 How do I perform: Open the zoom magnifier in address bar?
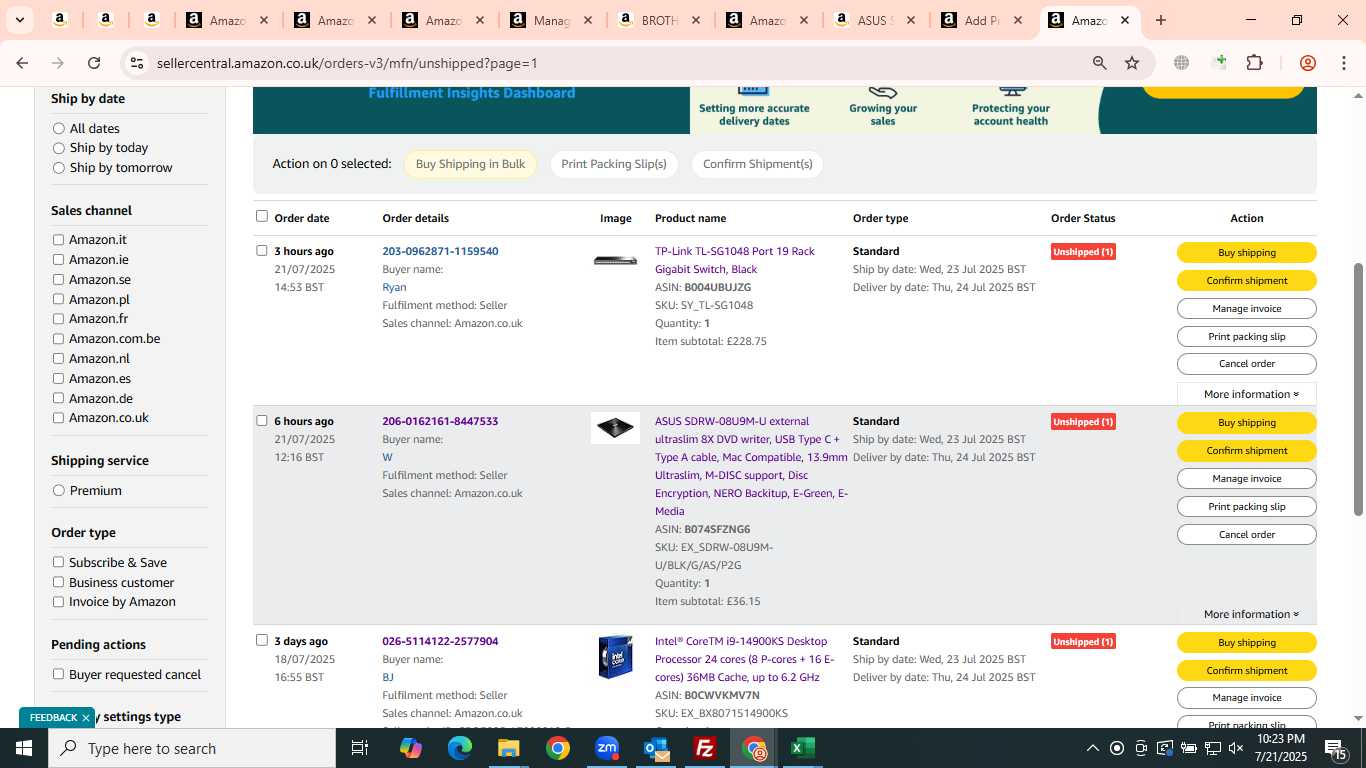(1099, 63)
